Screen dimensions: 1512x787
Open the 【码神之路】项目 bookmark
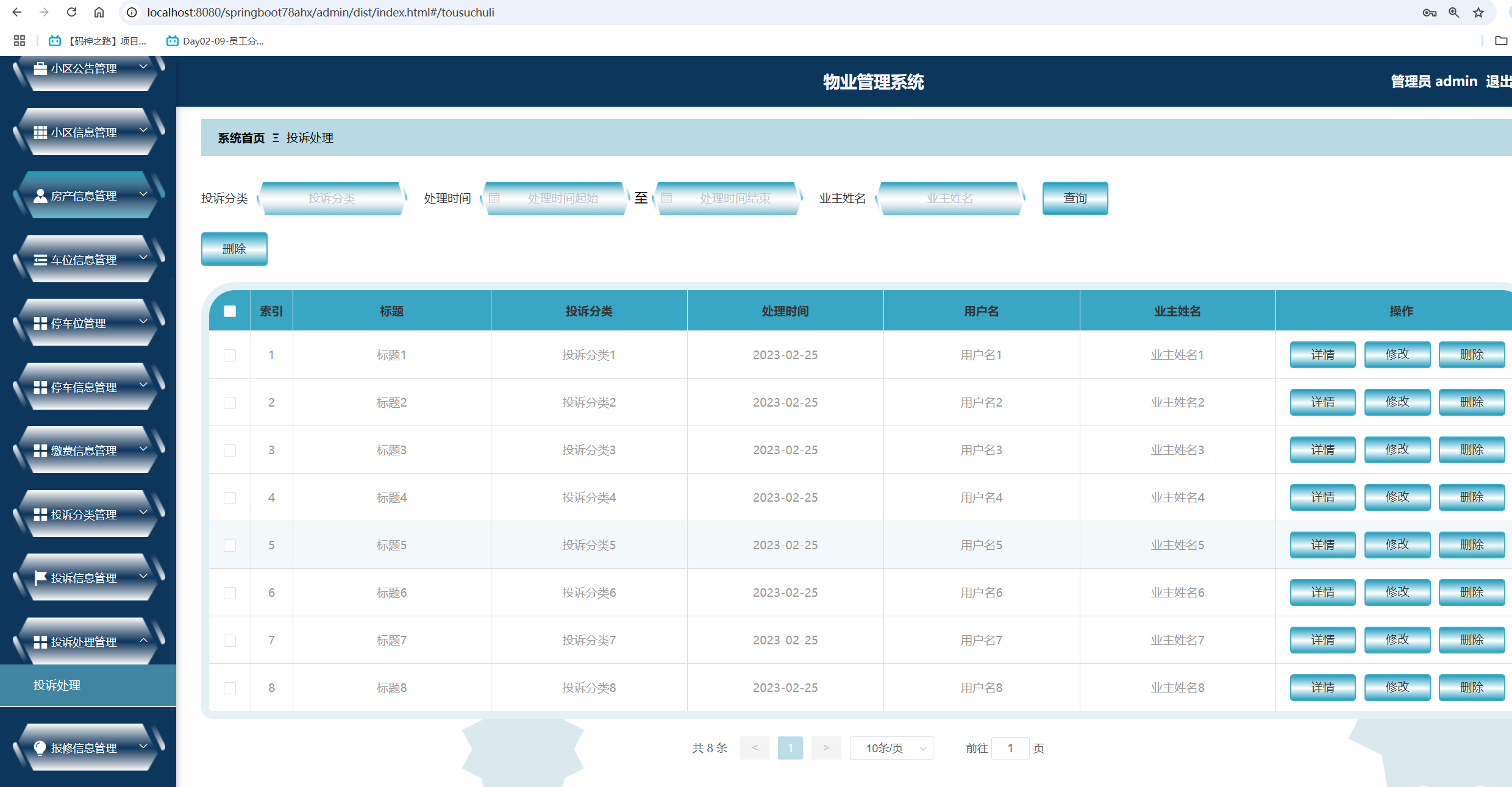[98, 41]
